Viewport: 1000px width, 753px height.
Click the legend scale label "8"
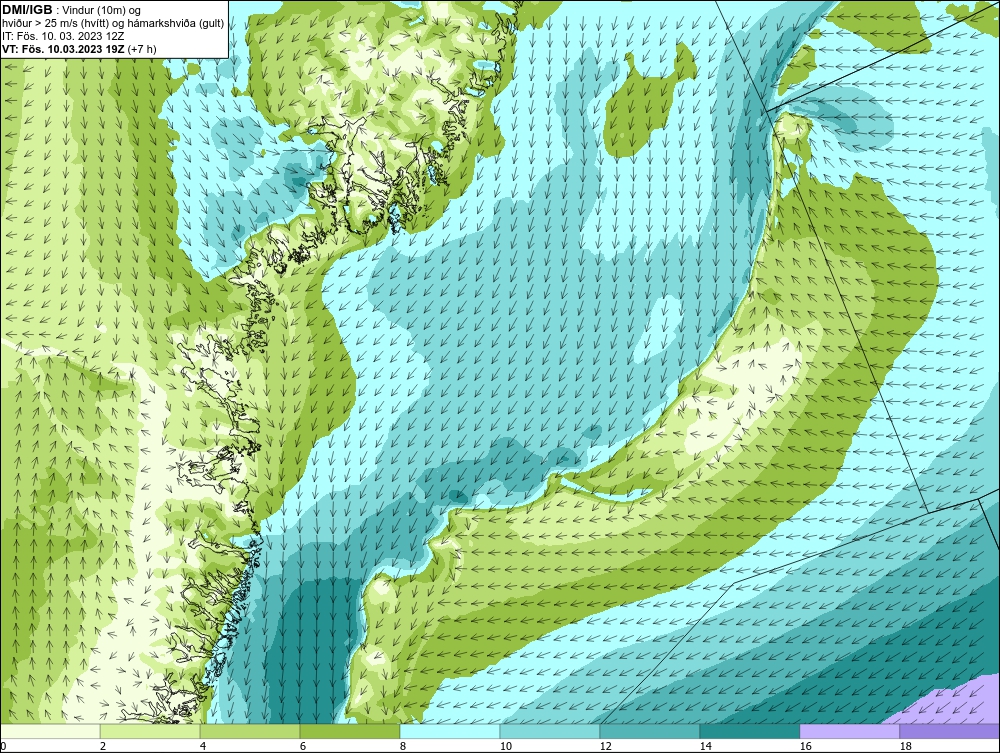pyautogui.click(x=402, y=746)
